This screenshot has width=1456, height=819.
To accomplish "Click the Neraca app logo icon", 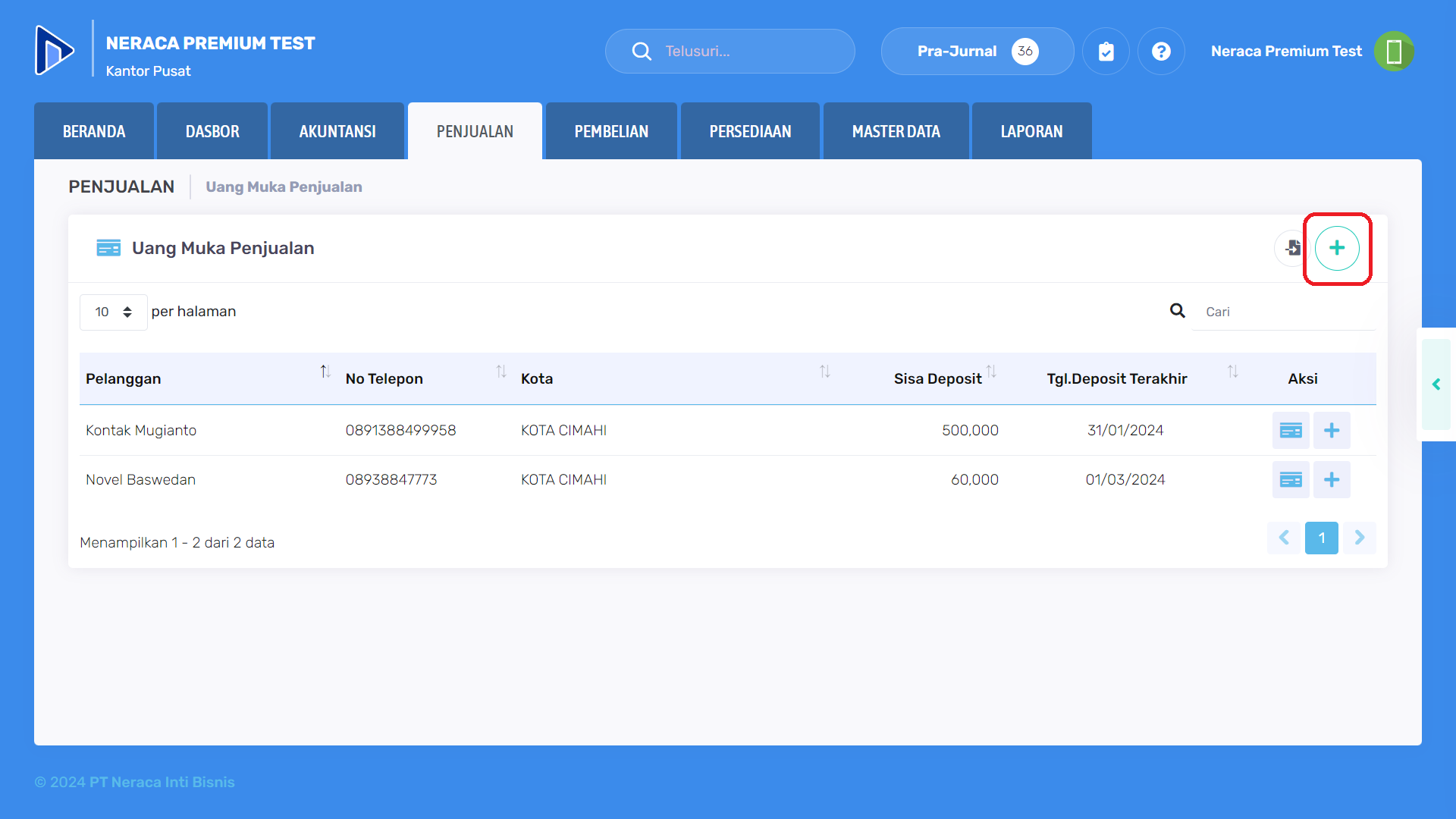I will (x=55, y=50).
